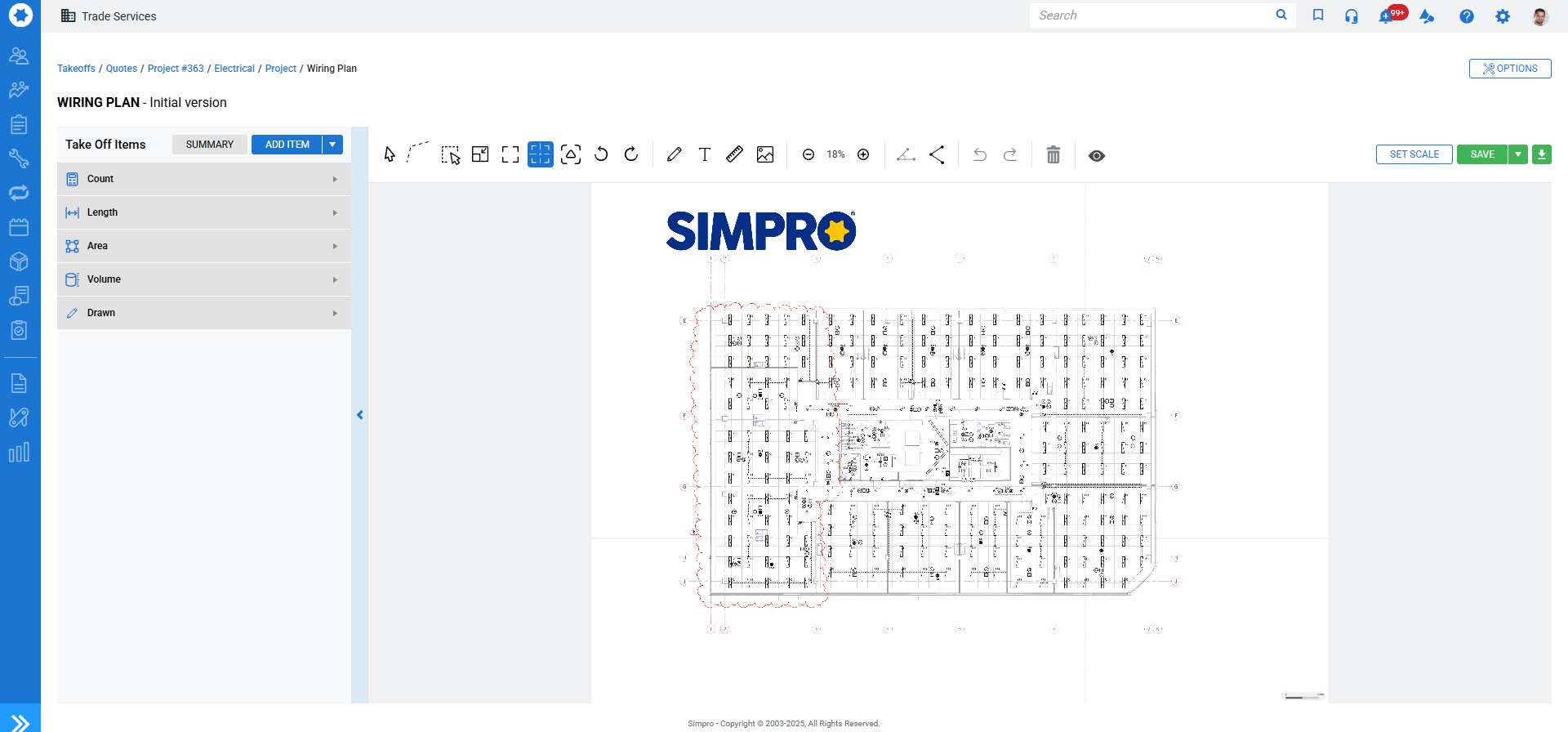Open the Save dropdown arrow
The height and width of the screenshot is (732, 1568).
point(1518,154)
